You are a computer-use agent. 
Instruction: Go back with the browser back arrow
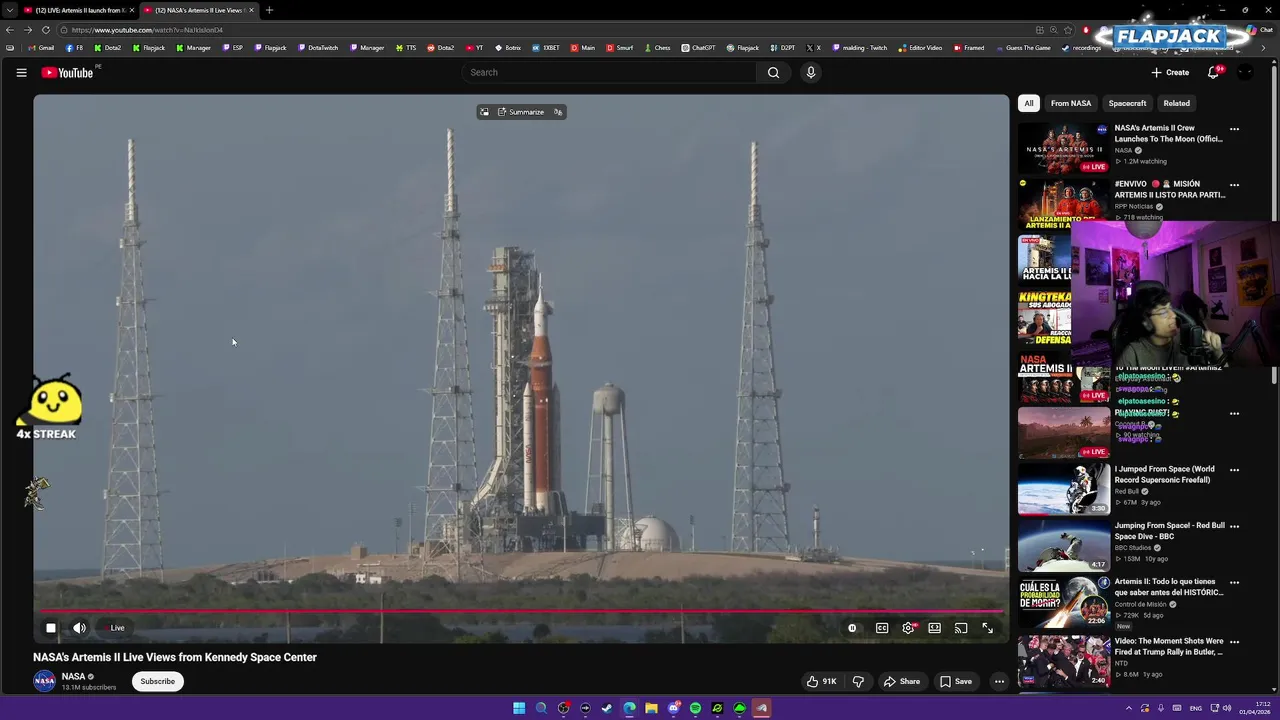click(9, 30)
